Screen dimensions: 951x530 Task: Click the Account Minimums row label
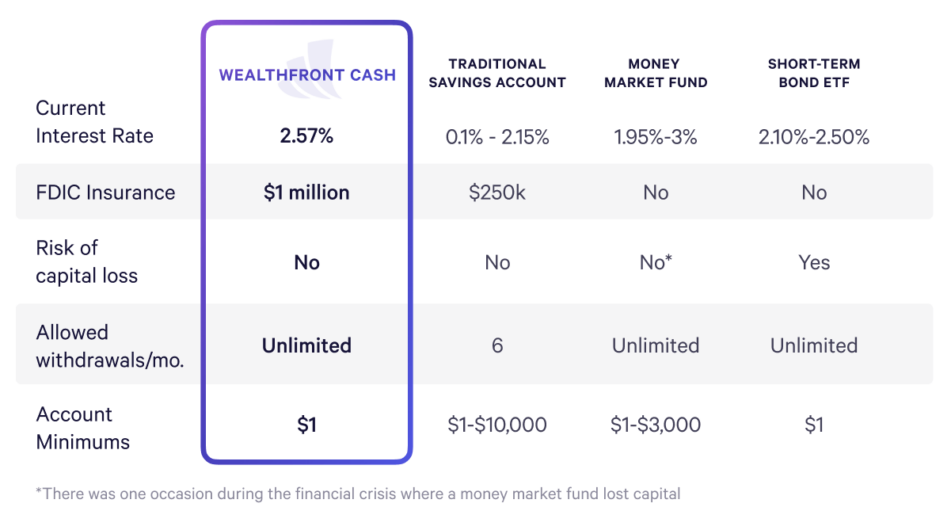coord(83,428)
